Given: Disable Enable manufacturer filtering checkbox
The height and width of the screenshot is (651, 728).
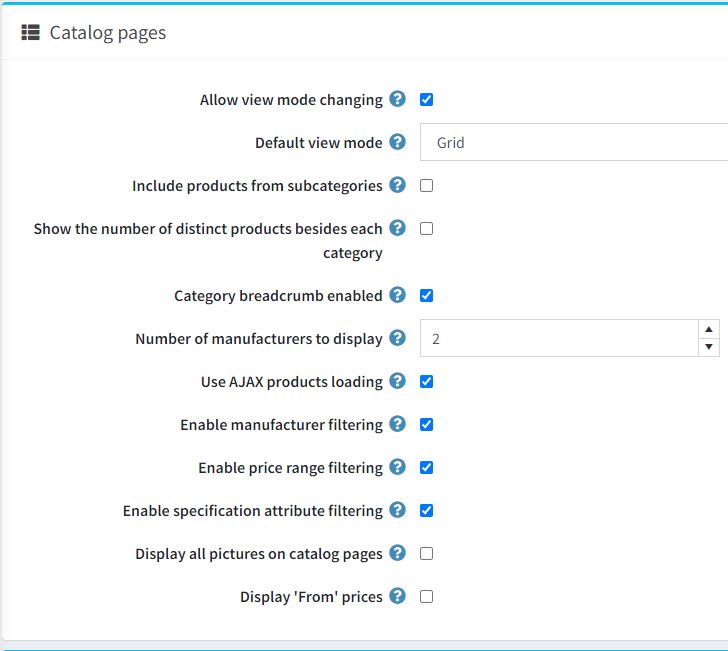Looking at the screenshot, I should tap(427, 424).
